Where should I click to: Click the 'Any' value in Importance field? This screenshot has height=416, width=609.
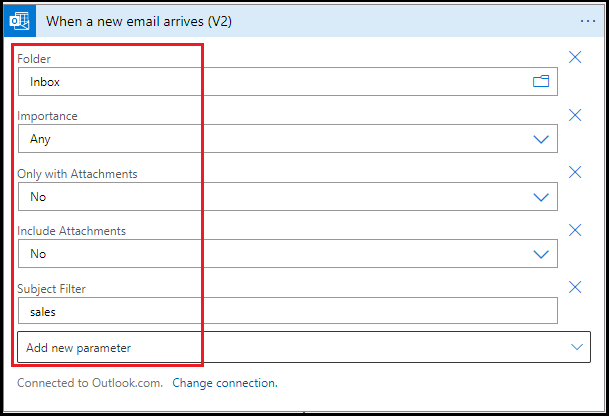click(x=40, y=139)
